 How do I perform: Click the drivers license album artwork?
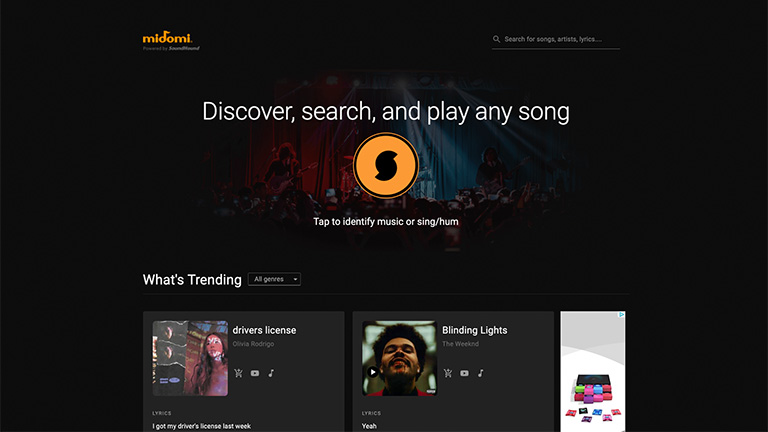point(189,358)
